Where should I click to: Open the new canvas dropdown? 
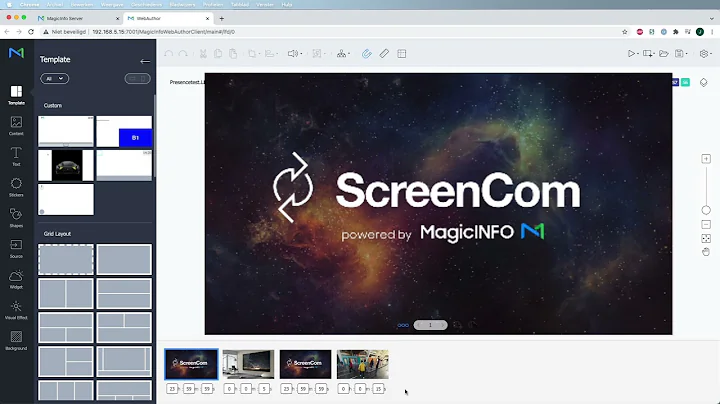click(x=649, y=54)
